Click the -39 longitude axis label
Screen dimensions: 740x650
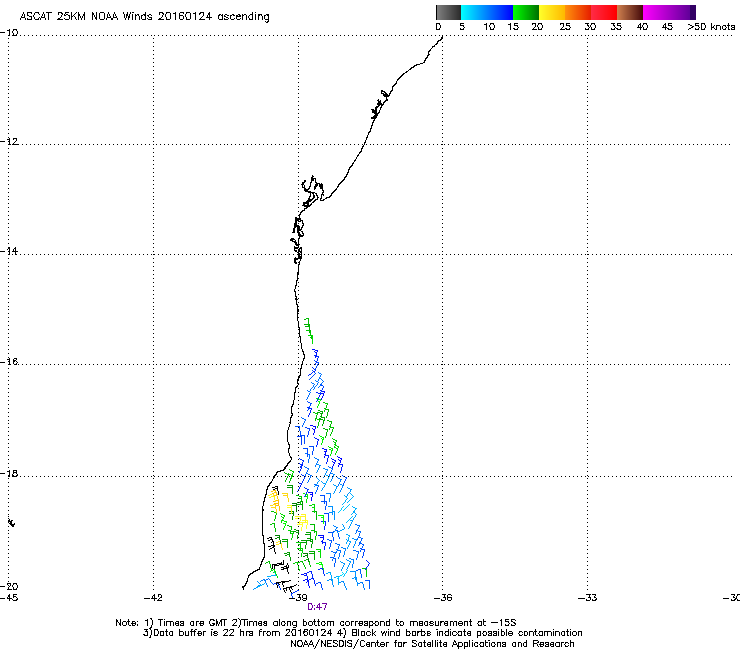[299, 598]
